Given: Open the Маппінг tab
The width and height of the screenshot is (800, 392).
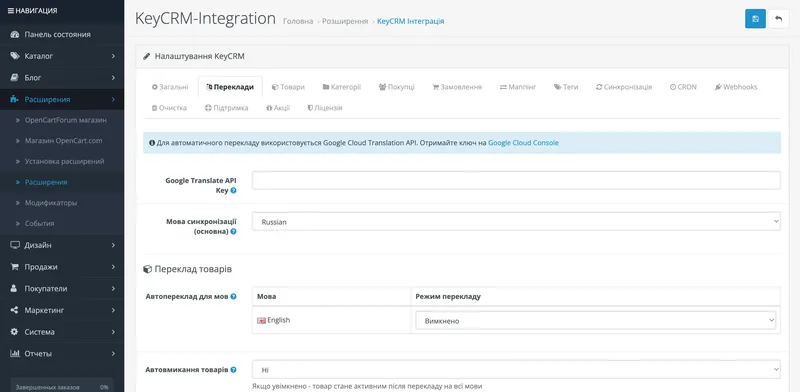Looking at the screenshot, I should [518, 87].
